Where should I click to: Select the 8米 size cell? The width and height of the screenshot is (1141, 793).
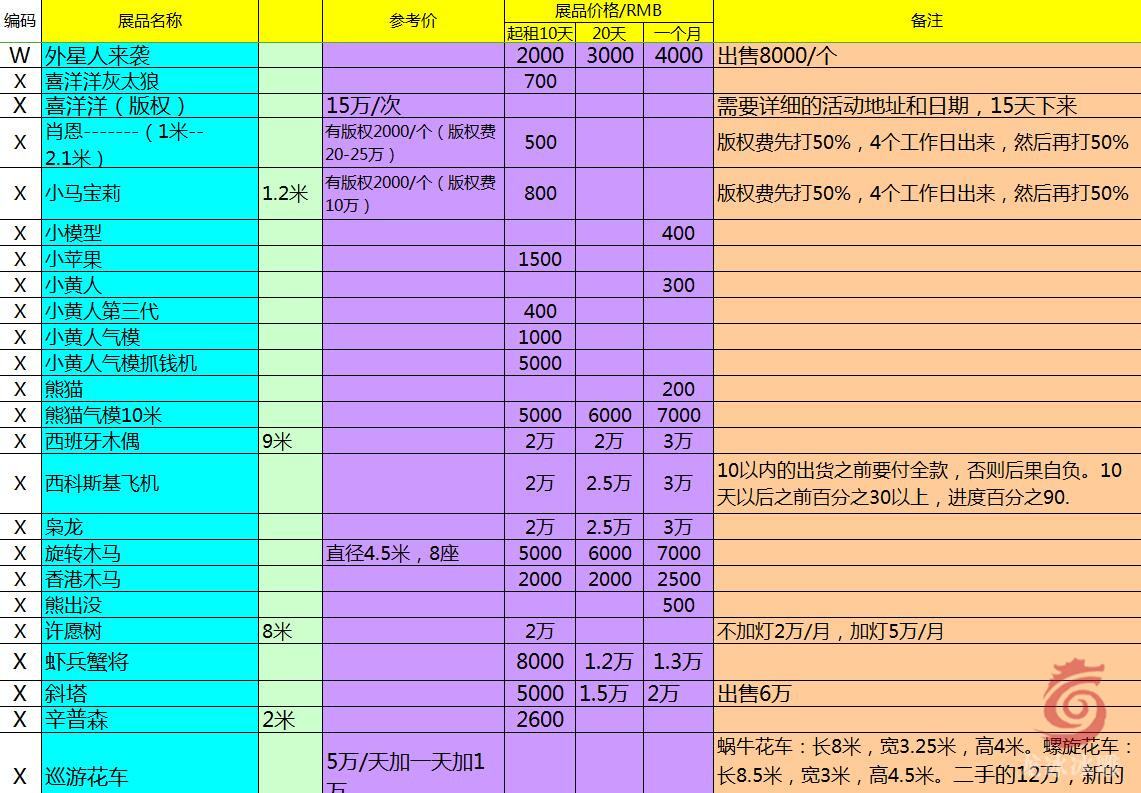click(290, 631)
